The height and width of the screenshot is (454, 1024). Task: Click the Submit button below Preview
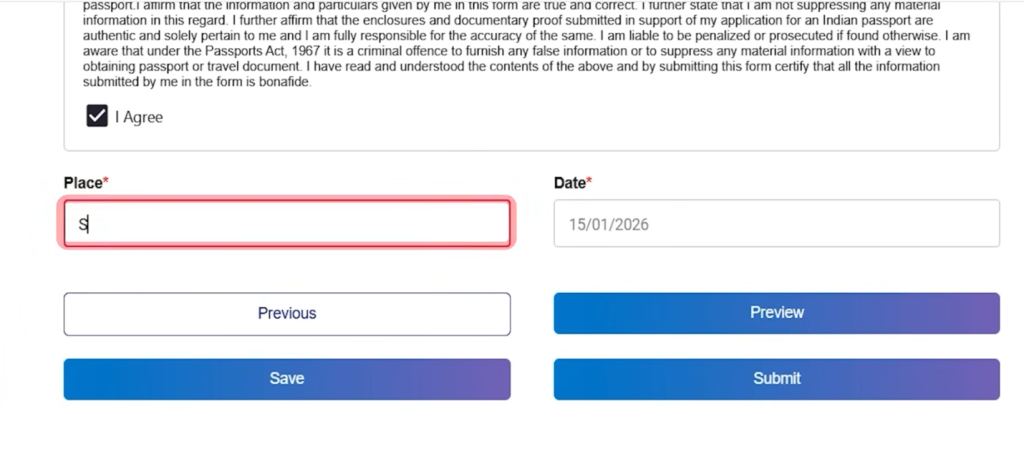(x=776, y=379)
